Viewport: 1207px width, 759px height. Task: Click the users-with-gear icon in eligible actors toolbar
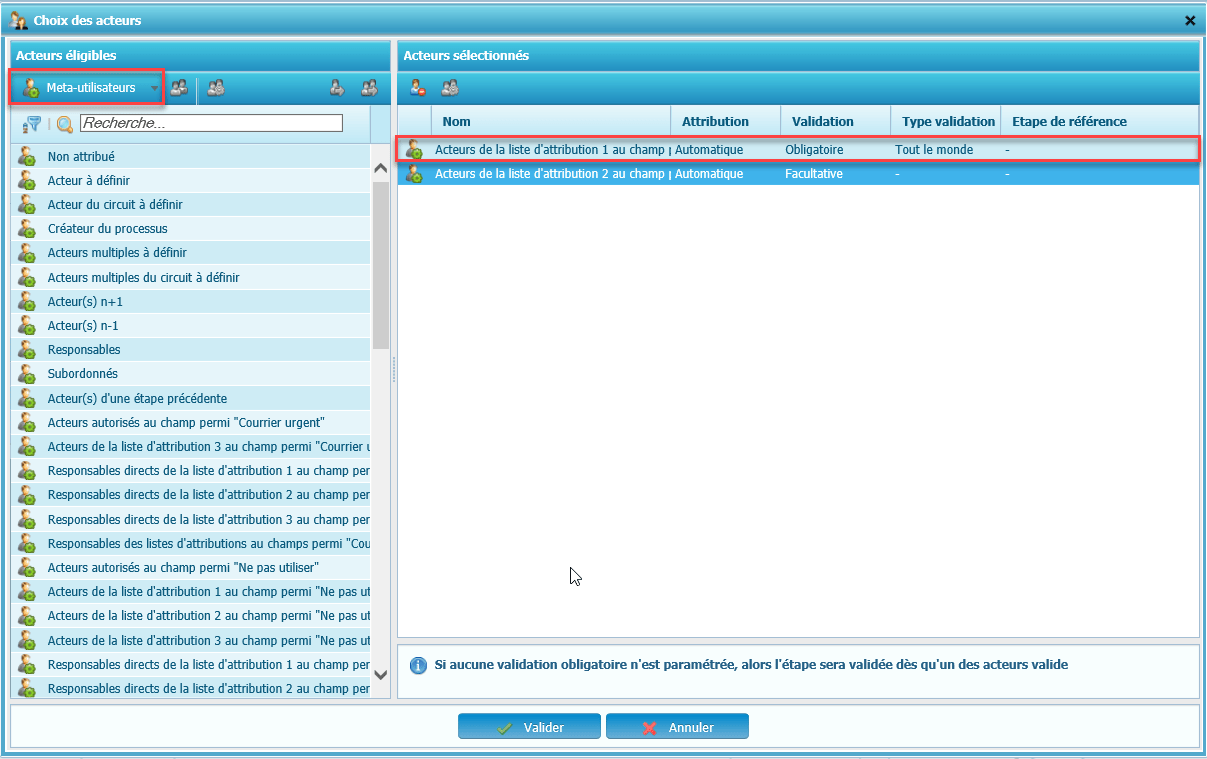point(215,88)
